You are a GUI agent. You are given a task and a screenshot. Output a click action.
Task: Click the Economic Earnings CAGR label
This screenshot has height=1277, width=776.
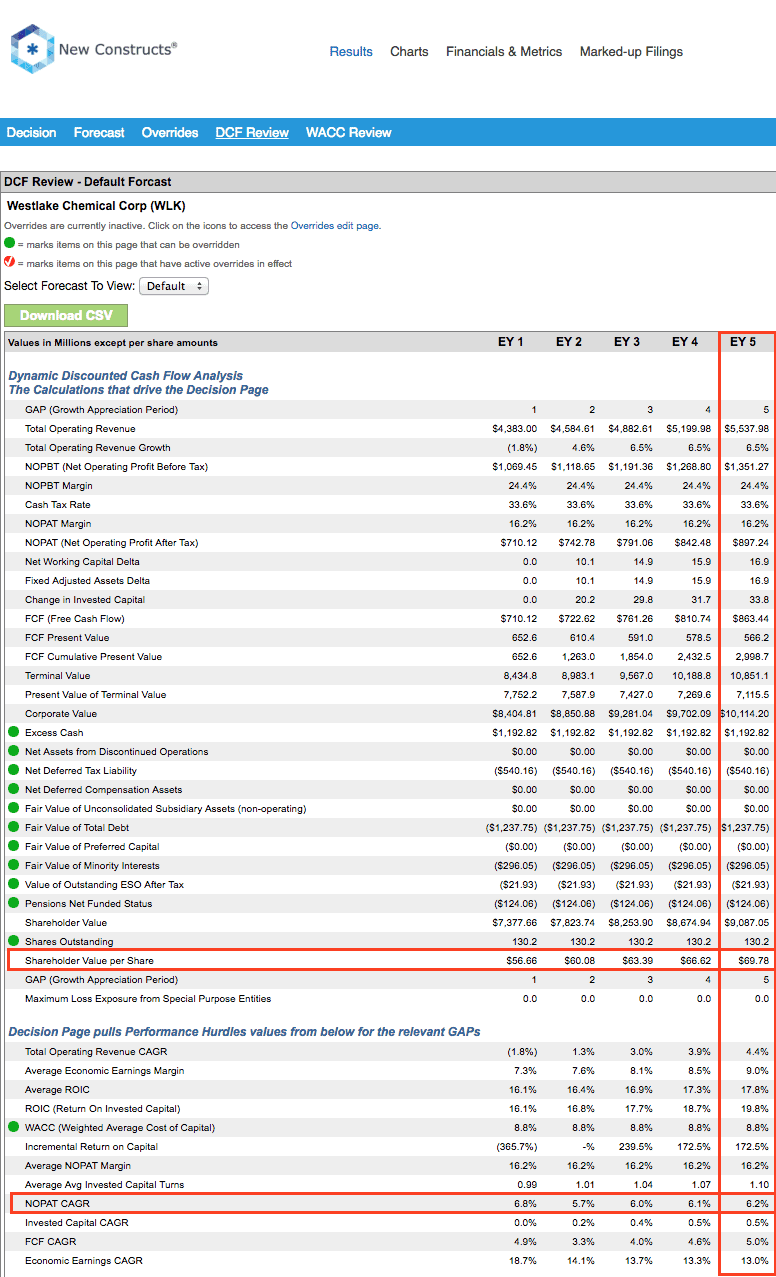[84, 1261]
